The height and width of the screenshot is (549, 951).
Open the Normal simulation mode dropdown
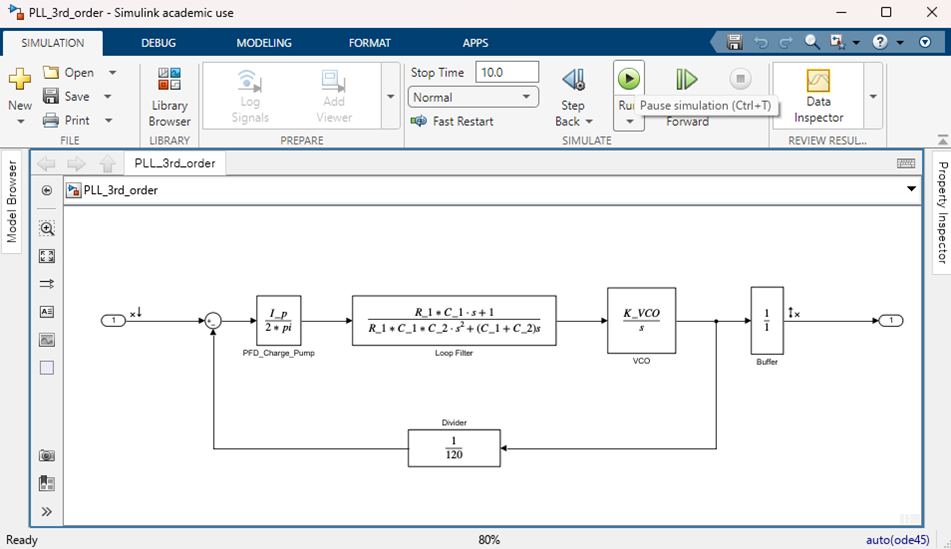point(473,97)
